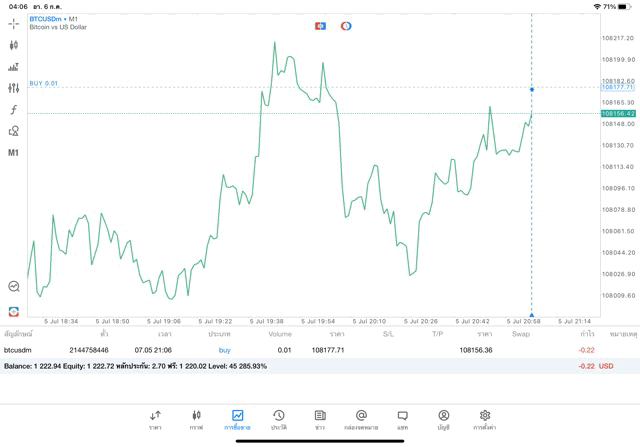Open the indicators function icon
The width and height of the screenshot is (640, 447).
(14, 110)
